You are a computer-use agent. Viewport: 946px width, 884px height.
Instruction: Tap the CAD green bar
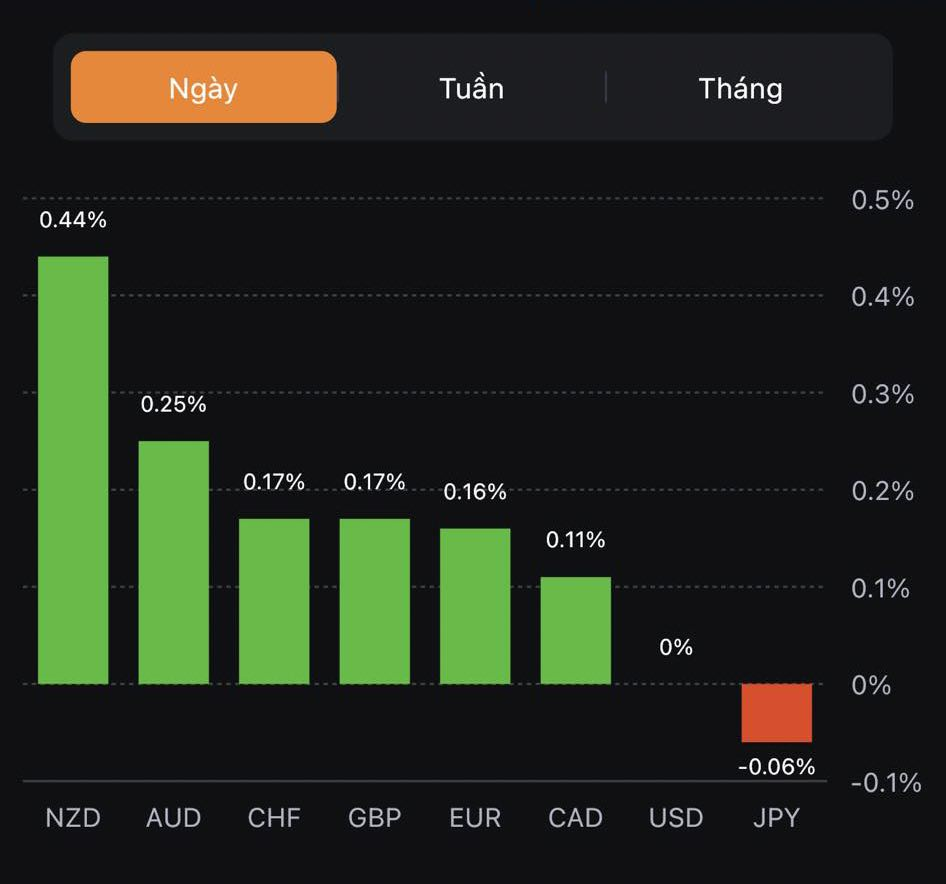[576, 630]
